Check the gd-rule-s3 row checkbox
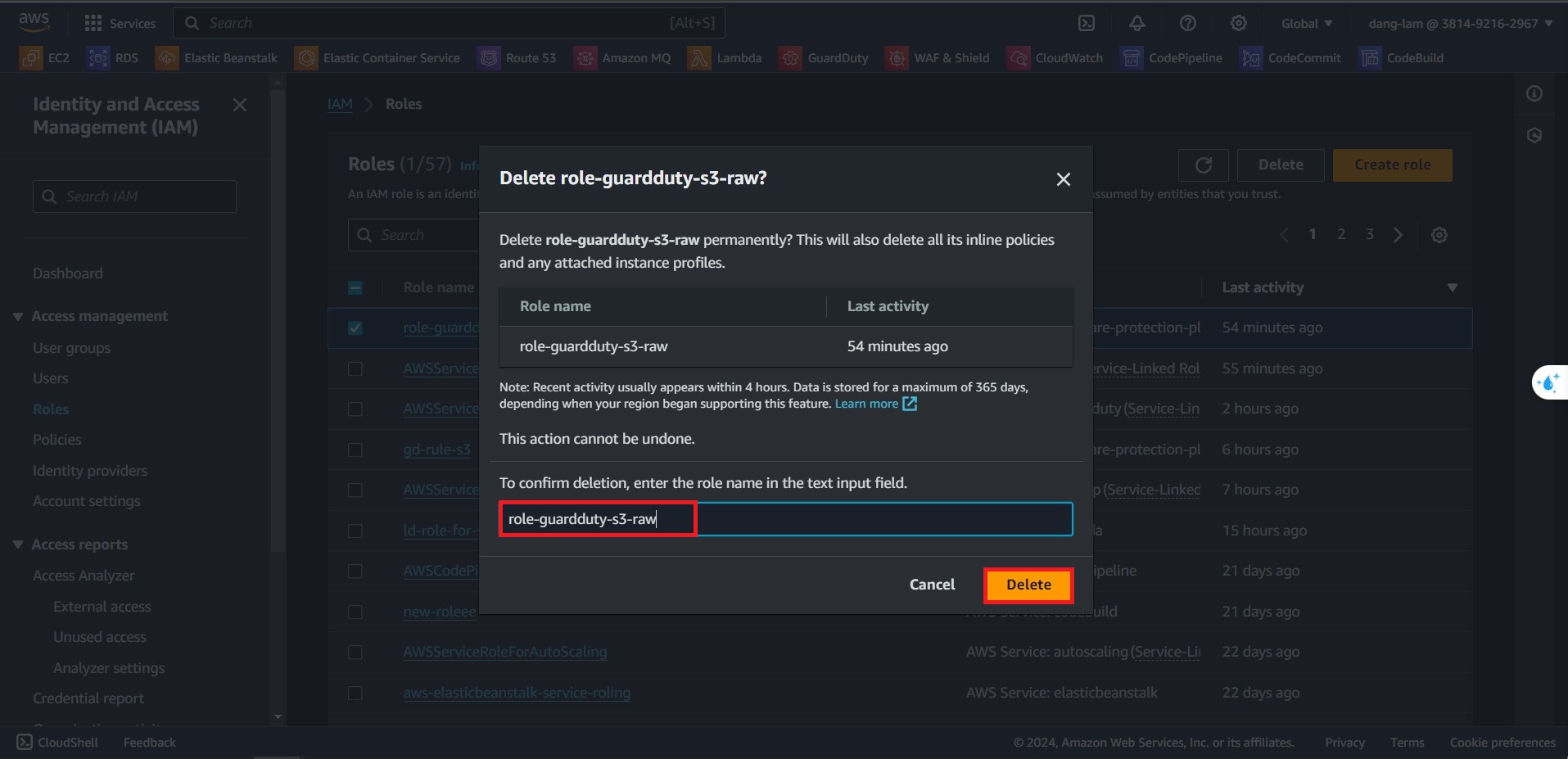Viewport: 1568px width, 759px height. [x=355, y=450]
